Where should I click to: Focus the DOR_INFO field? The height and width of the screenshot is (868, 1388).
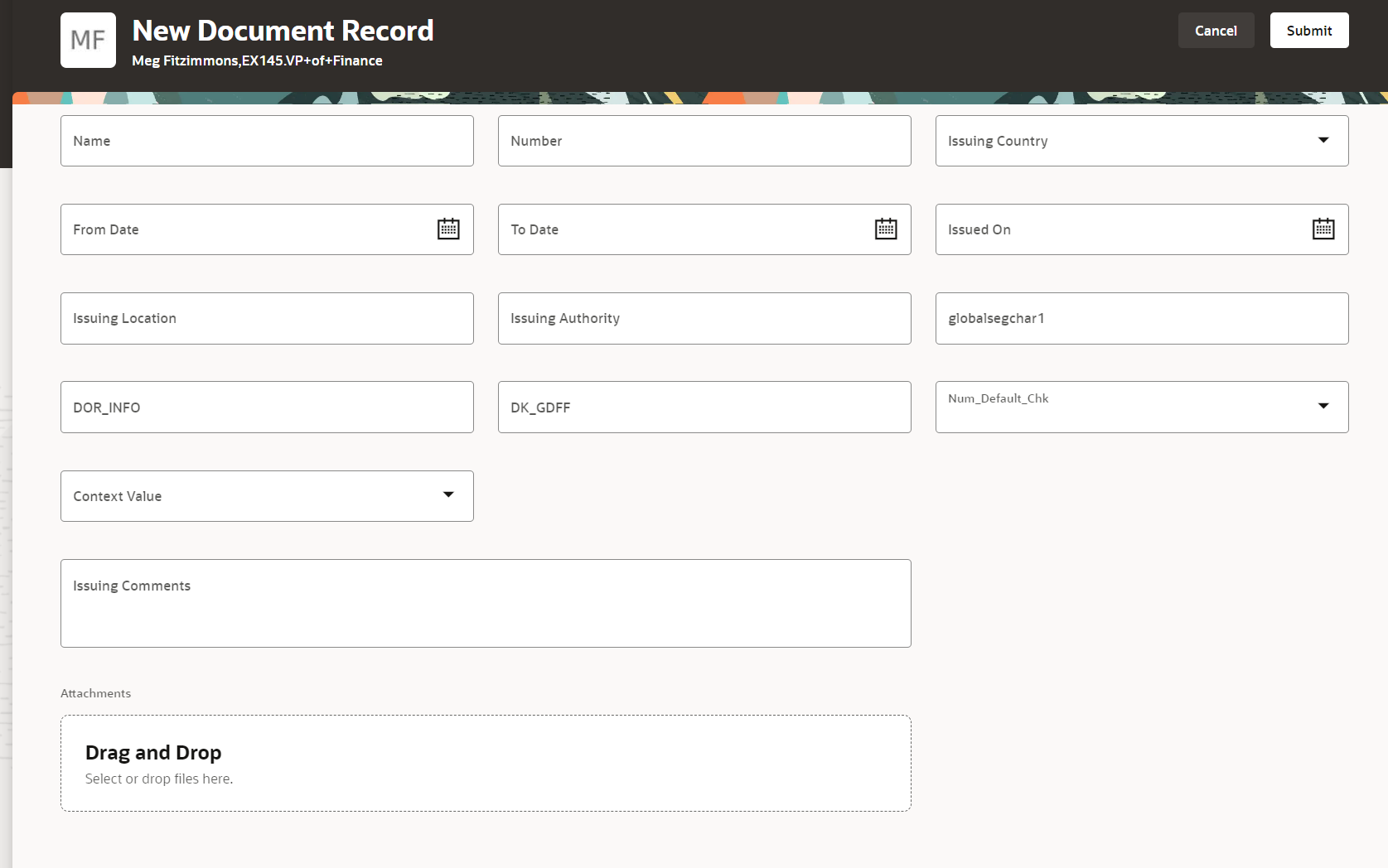[267, 407]
